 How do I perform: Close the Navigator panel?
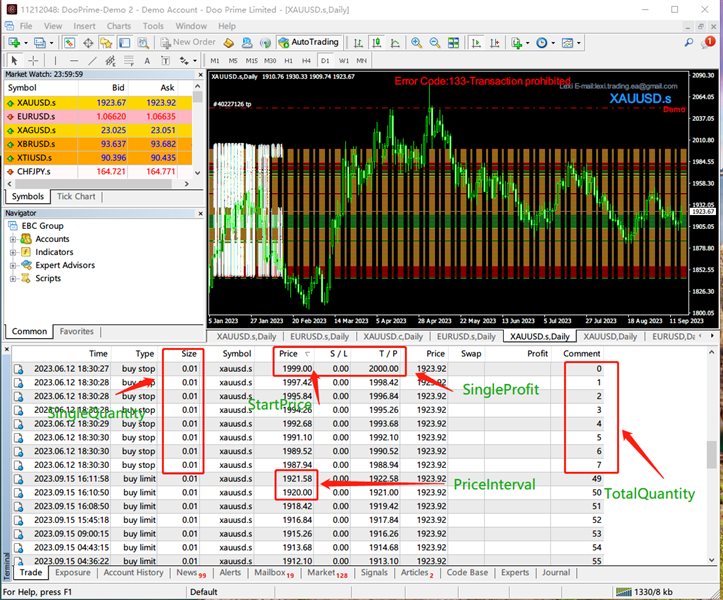tap(201, 214)
